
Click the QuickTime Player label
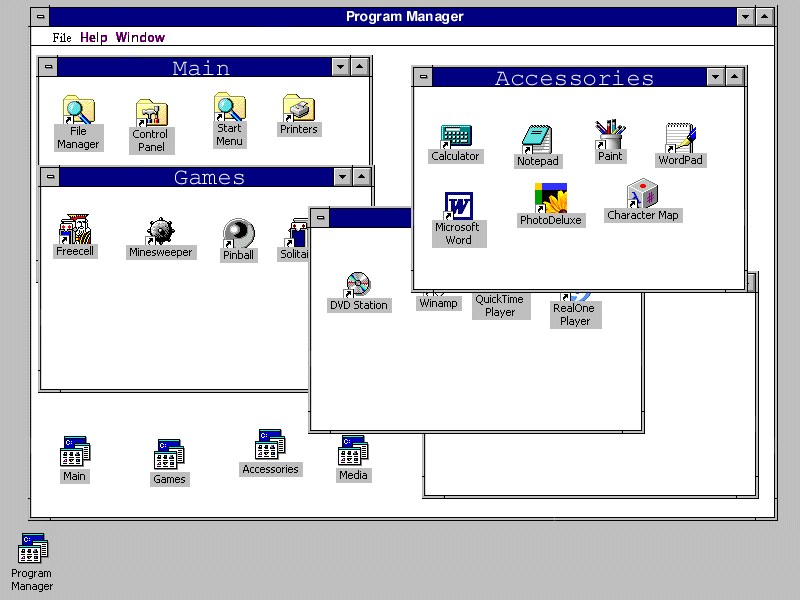(x=500, y=306)
